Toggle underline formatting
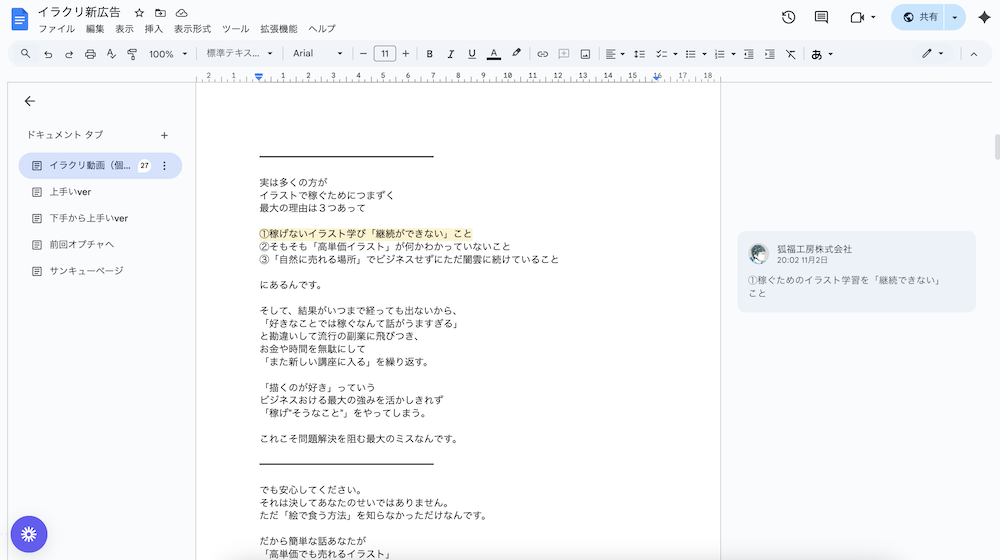 click(472, 54)
